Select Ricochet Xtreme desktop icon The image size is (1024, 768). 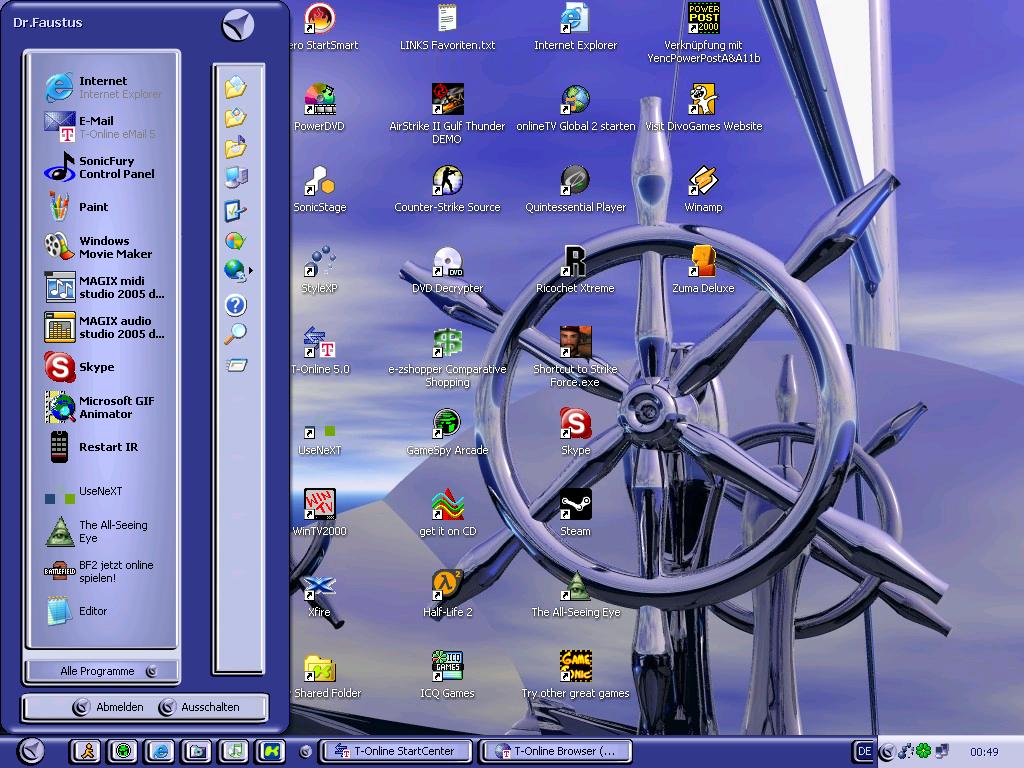click(575, 270)
